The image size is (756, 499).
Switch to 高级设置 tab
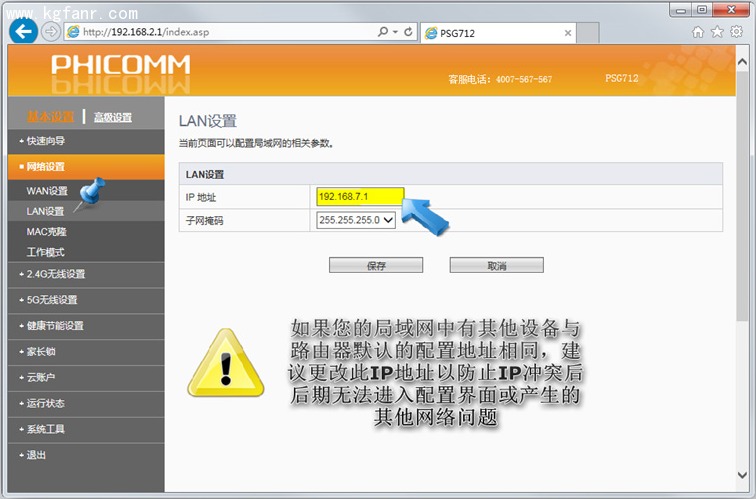(113, 117)
